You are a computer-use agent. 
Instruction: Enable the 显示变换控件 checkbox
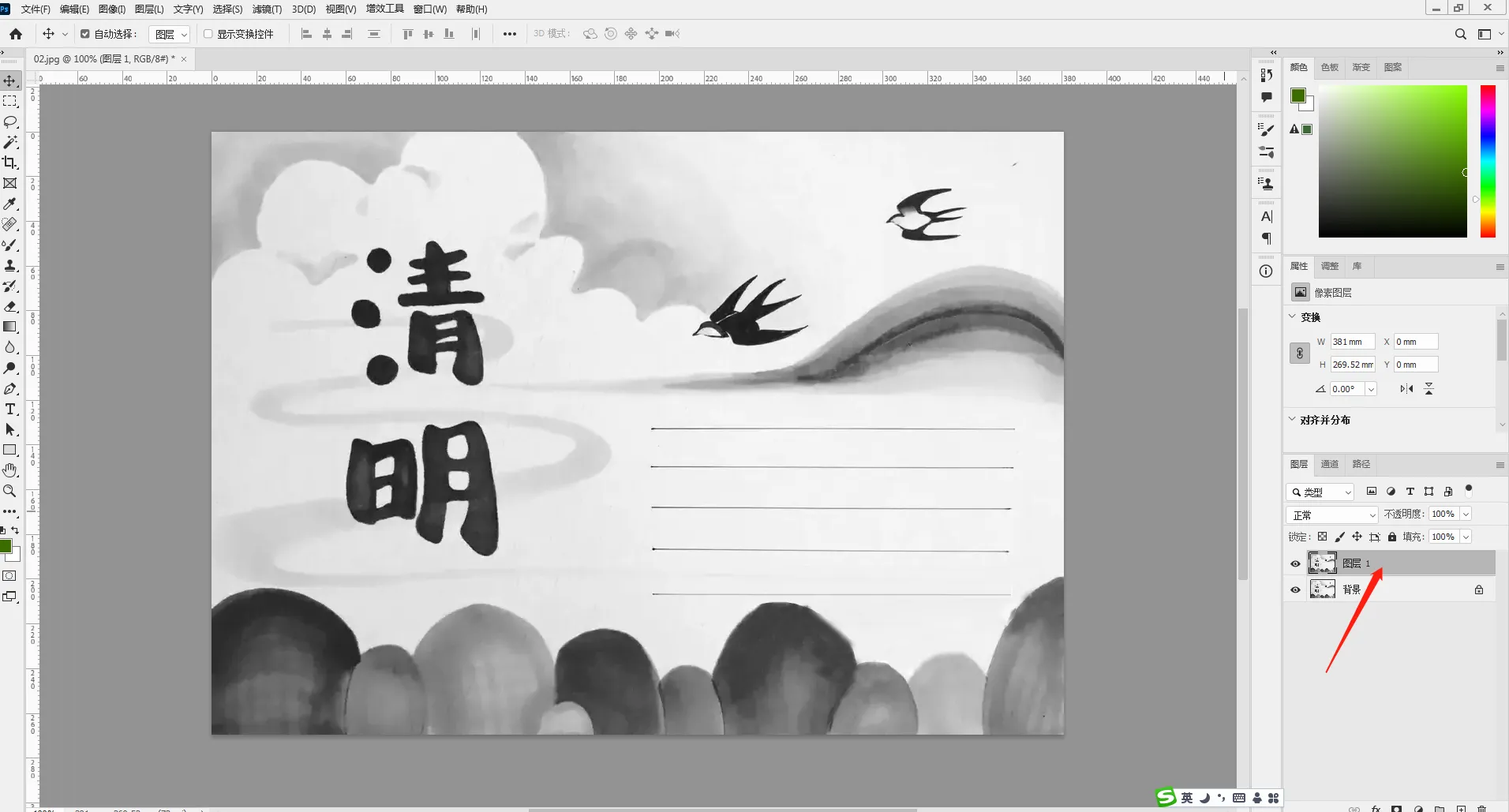pos(208,34)
